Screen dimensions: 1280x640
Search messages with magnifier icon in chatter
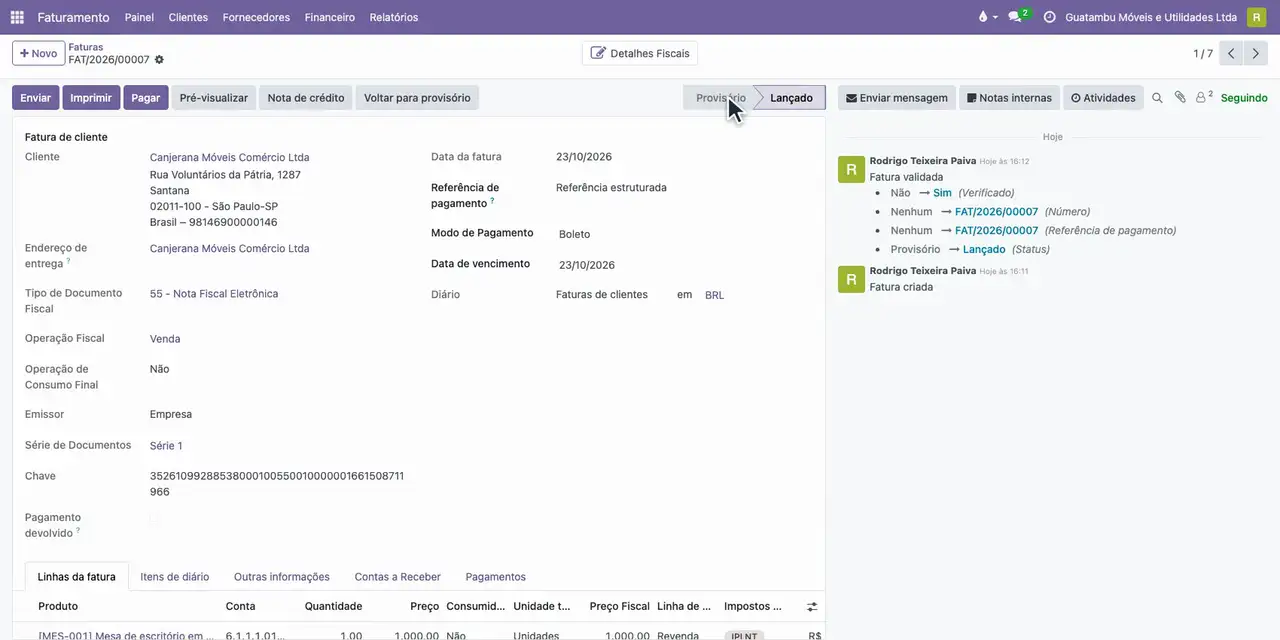pyautogui.click(x=1157, y=98)
